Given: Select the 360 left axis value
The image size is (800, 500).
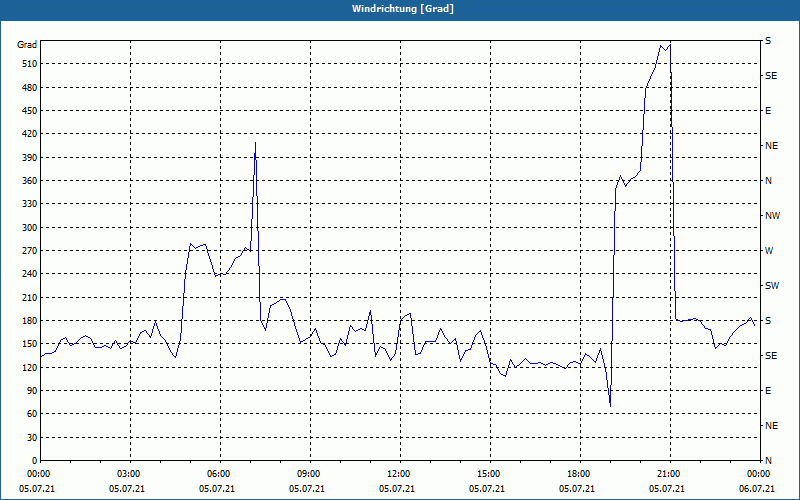Looking at the screenshot, I should tap(30, 181).
